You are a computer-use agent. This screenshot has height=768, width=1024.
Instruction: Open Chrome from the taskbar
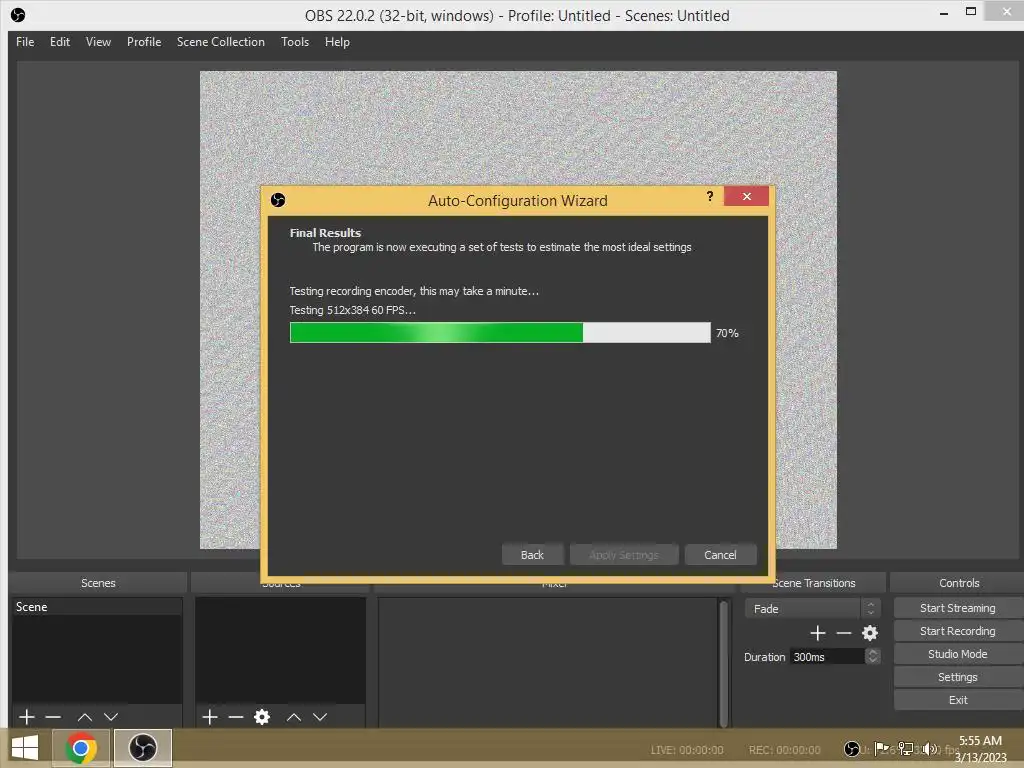point(81,748)
